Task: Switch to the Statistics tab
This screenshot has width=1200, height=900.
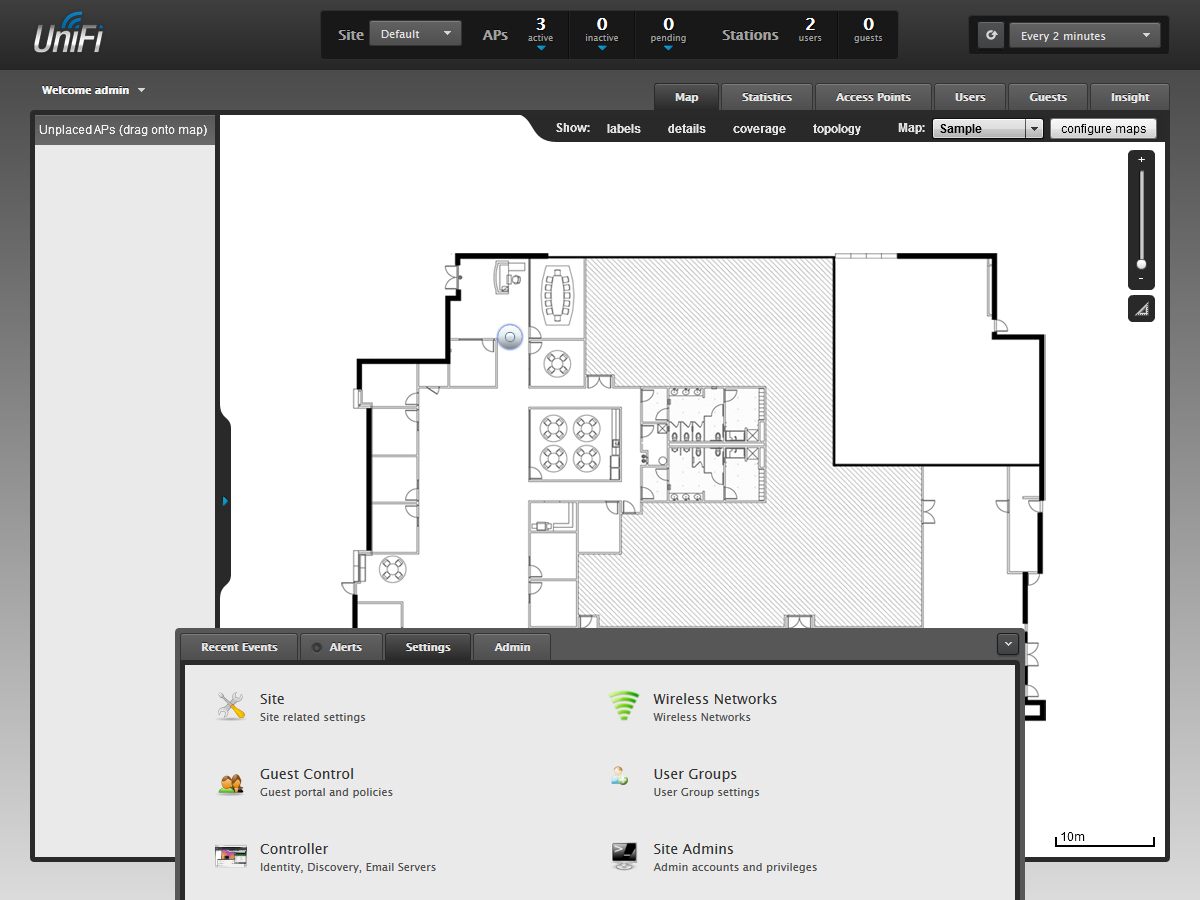Action: (x=767, y=97)
